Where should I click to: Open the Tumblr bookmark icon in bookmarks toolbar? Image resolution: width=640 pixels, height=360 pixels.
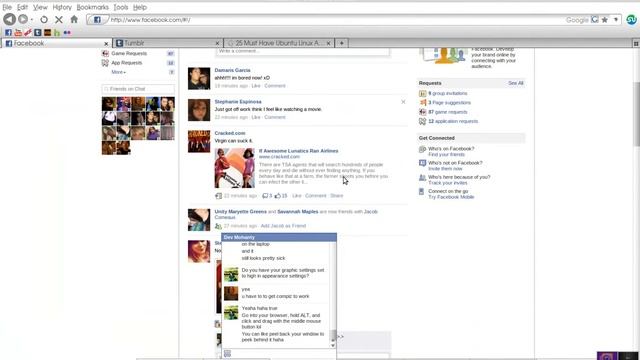click(38, 33)
